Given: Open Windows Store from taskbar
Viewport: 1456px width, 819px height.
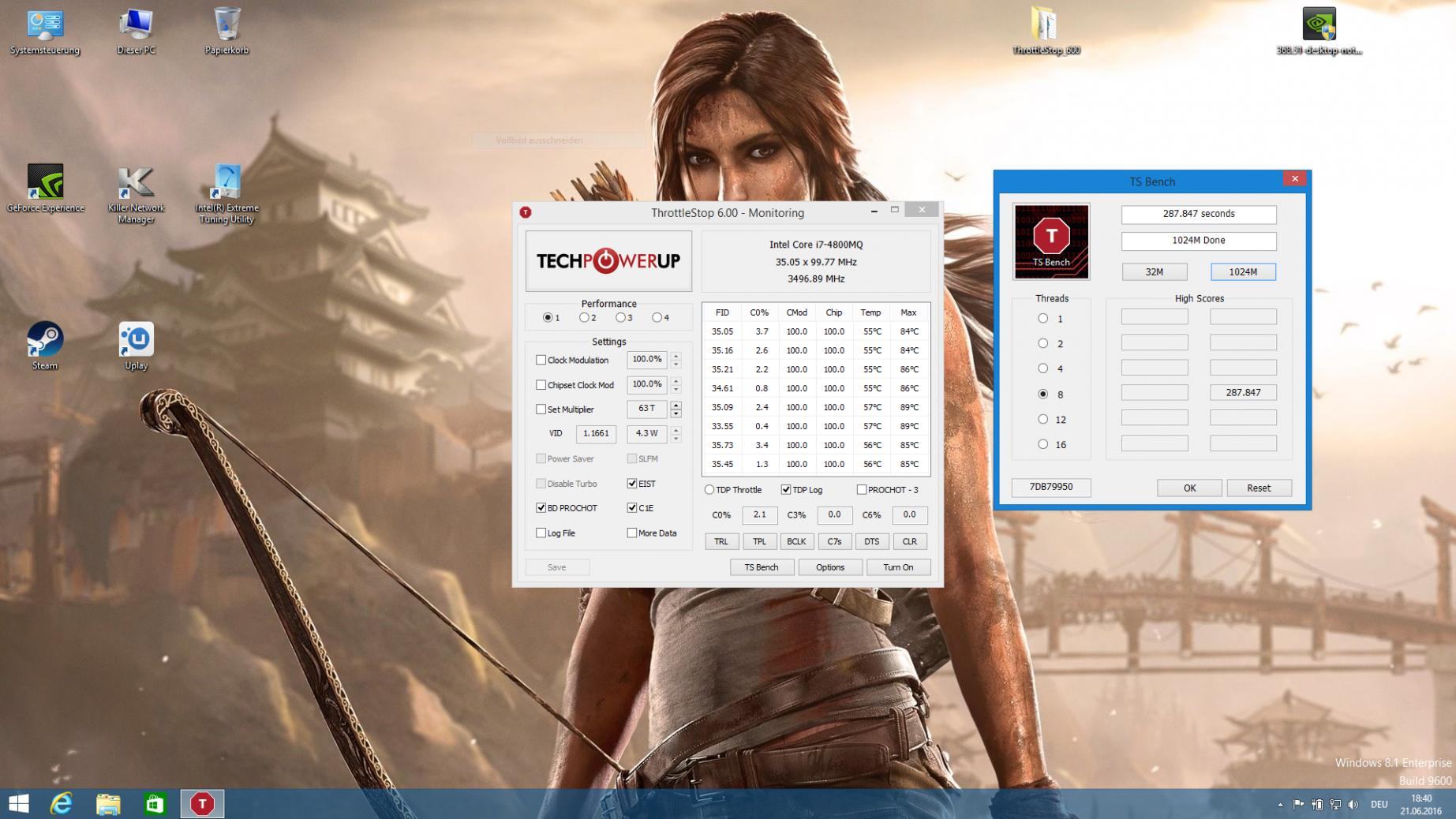Looking at the screenshot, I should point(155,804).
